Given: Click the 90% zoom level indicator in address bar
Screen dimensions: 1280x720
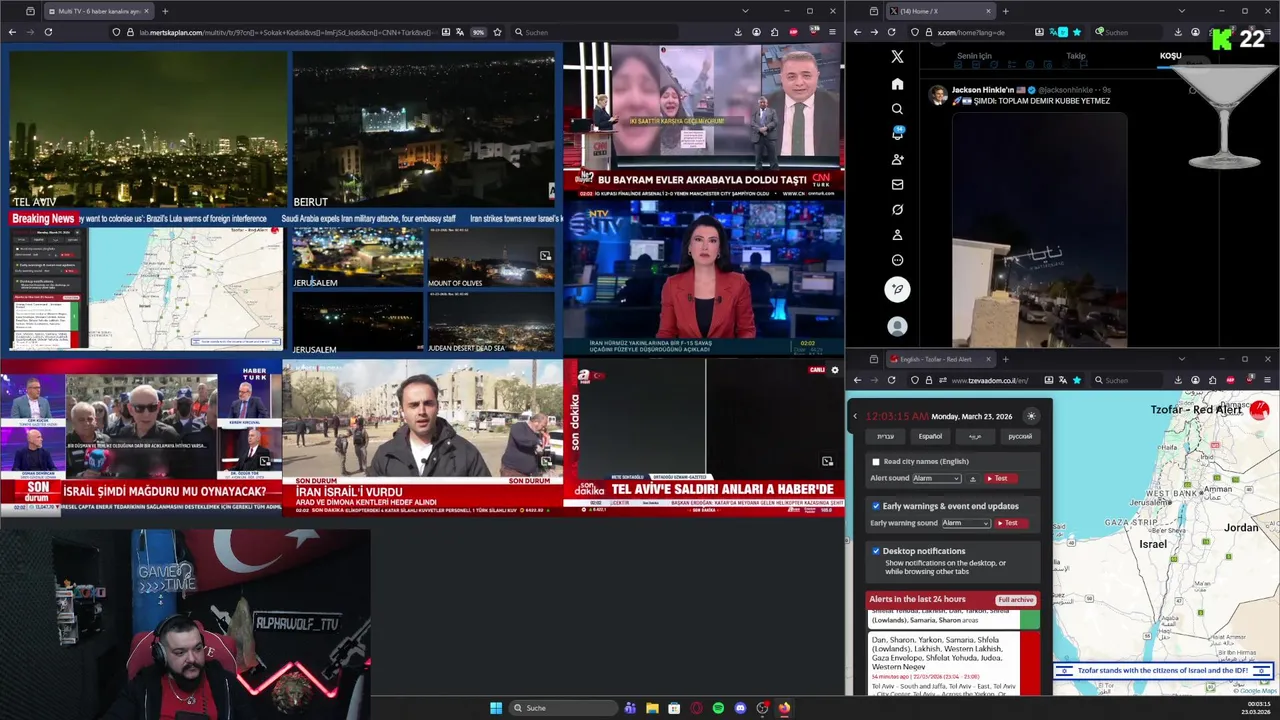Looking at the screenshot, I should pos(478,32).
